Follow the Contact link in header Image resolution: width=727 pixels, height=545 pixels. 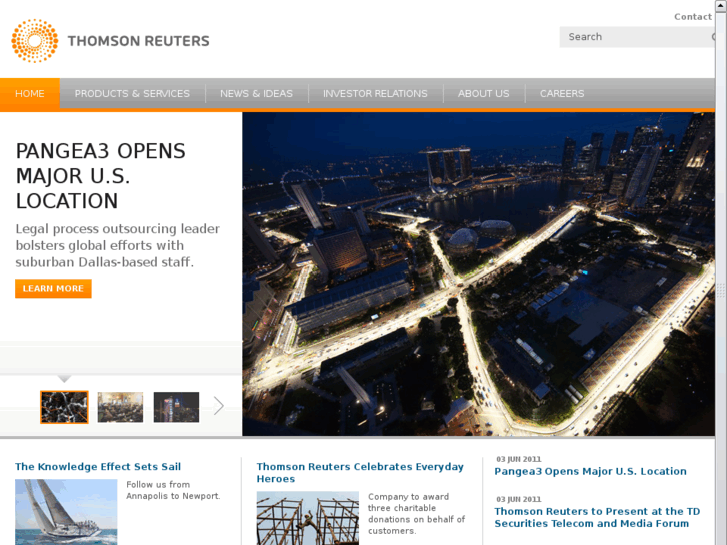point(693,17)
